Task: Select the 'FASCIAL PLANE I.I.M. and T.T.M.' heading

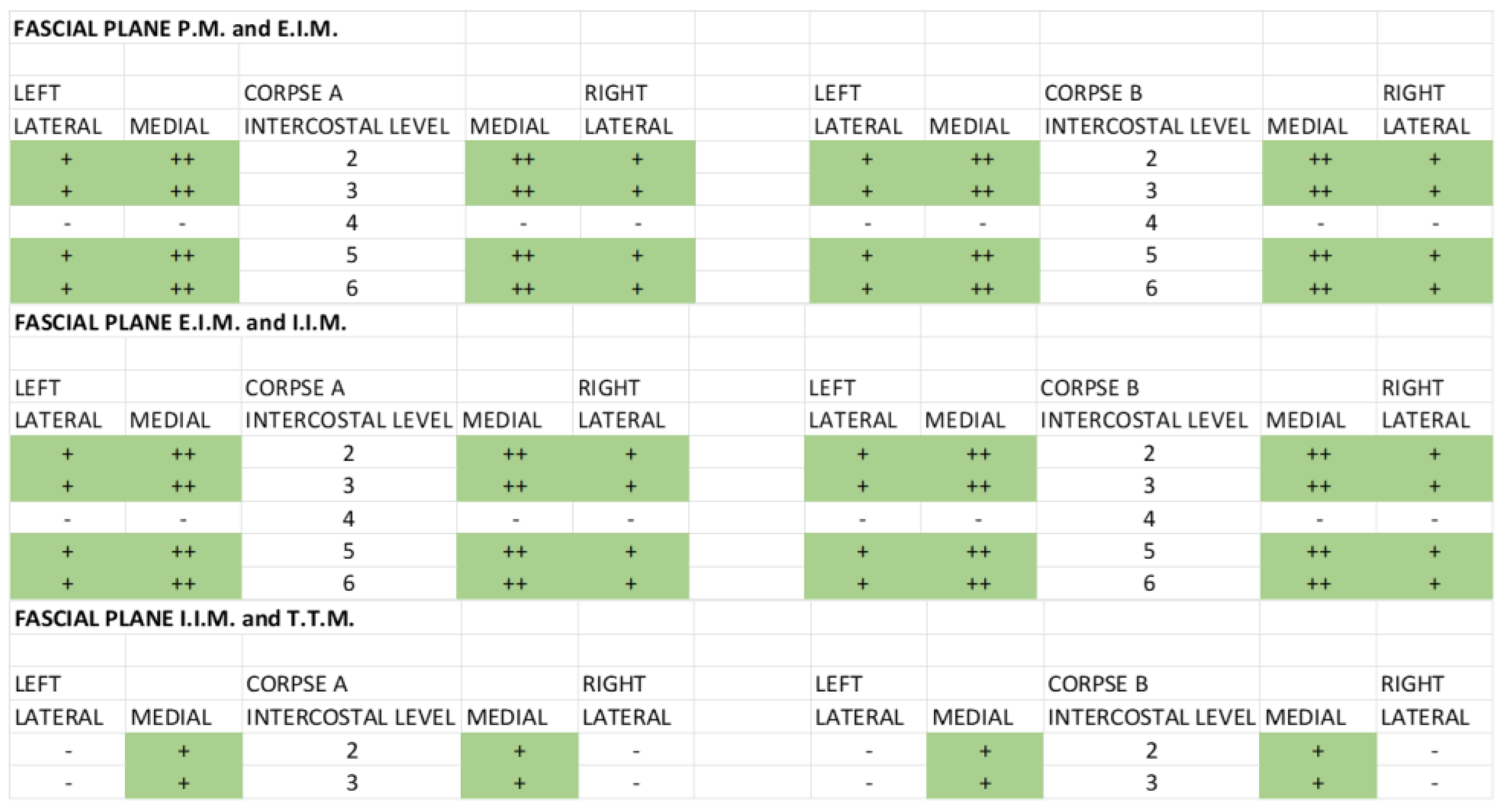Action: coord(184,618)
